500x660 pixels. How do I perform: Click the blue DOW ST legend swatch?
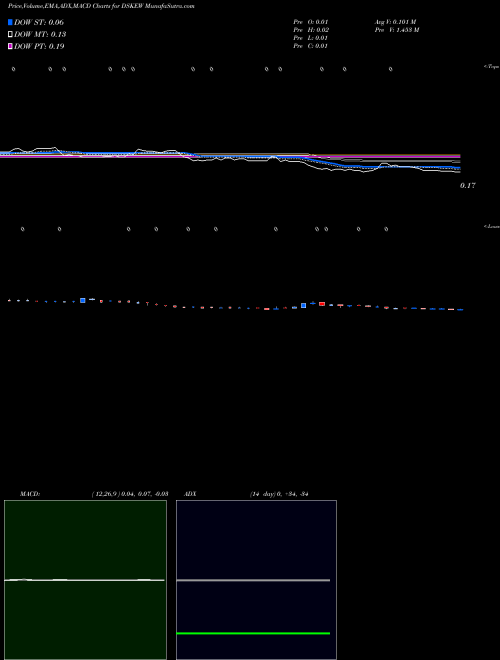[x=10, y=22]
